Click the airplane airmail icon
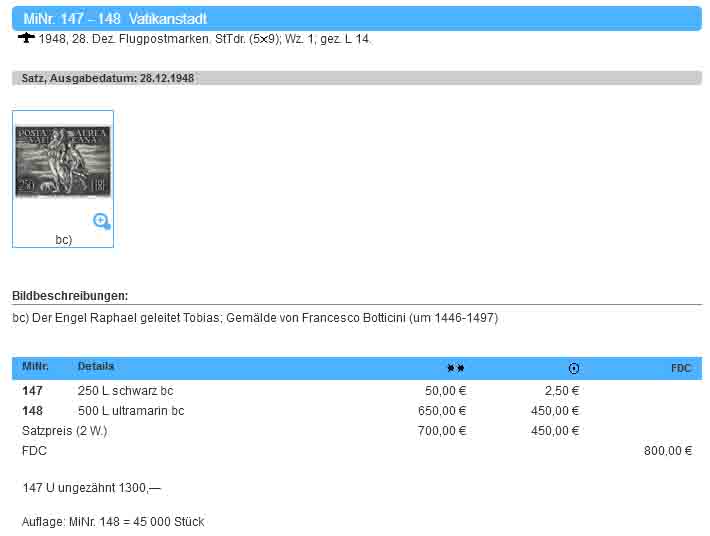The height and width of the screenshot is (536, 710). pyautogui.click(x=26, y=38)
